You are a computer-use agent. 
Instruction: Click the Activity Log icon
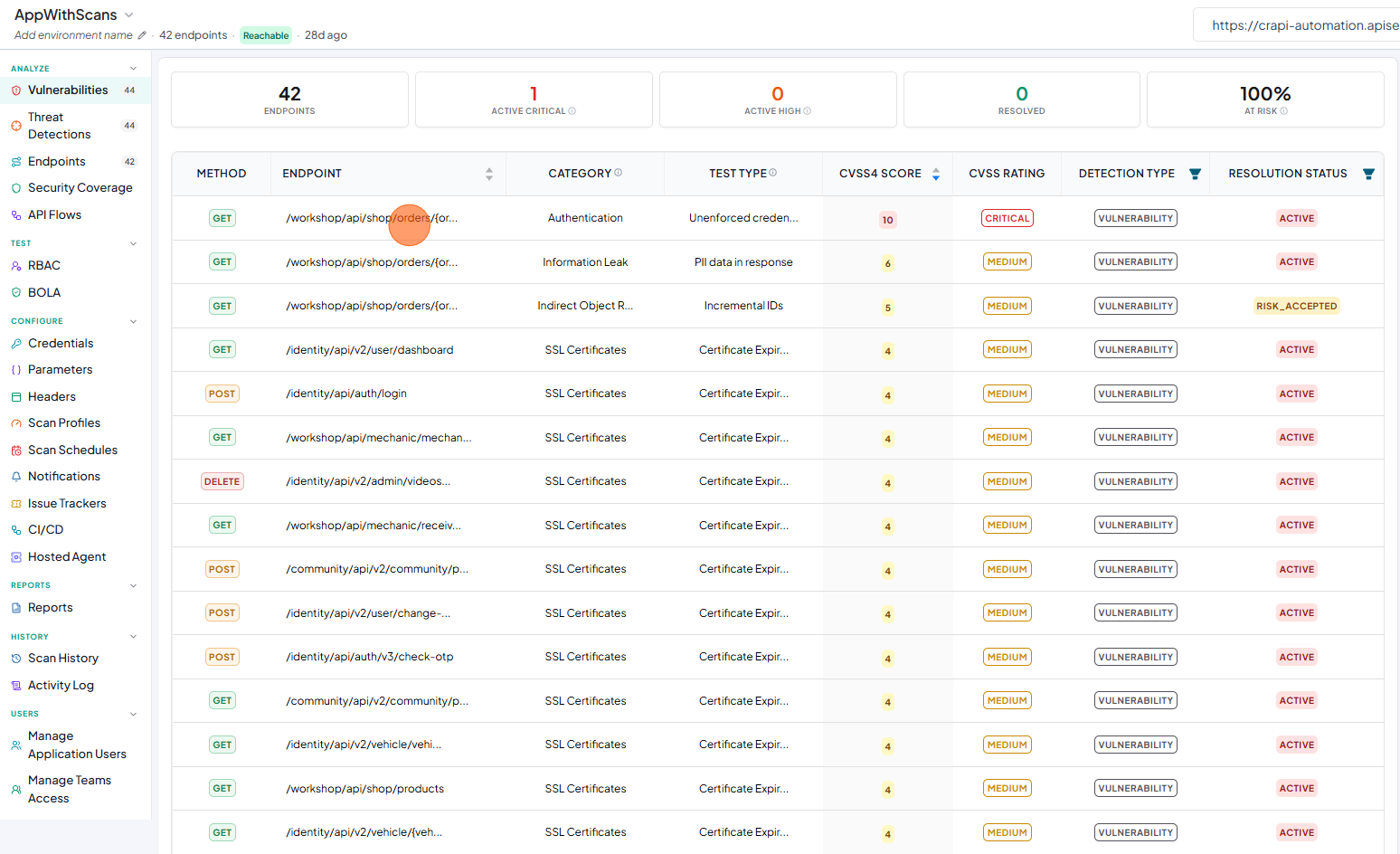16,685
